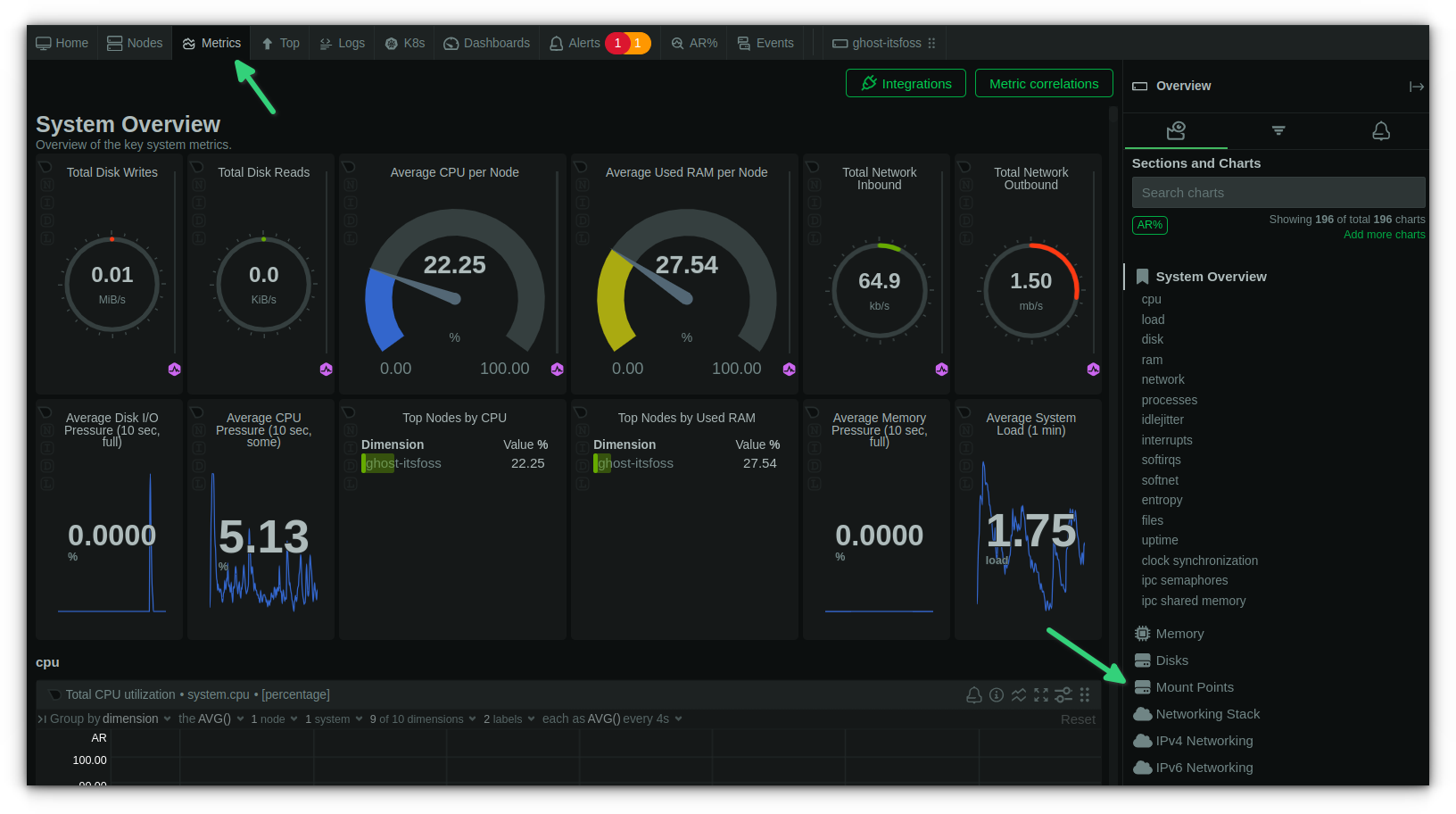
Task: Open the IPv4 Networking section
Action: [1193, 741]
